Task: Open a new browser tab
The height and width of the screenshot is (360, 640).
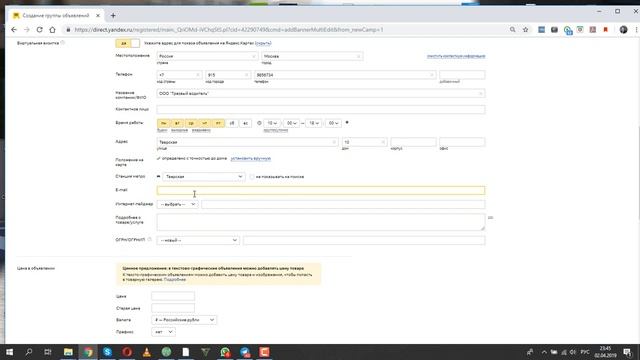Action: pos(113,16)
